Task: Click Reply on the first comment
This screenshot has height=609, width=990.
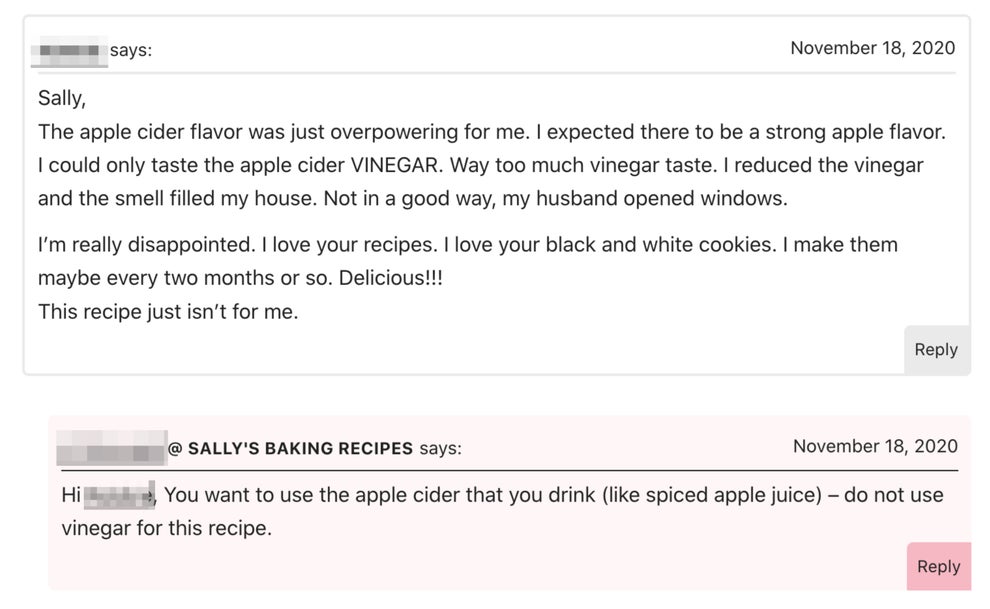Action: pyautogui.click(x=936, y=349)
